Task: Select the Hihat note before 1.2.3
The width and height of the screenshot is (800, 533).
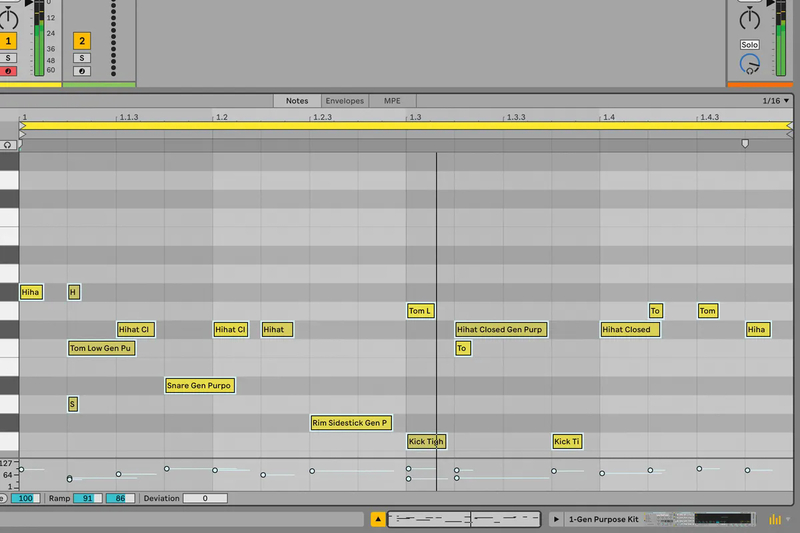Action: [x=277, y=329]
